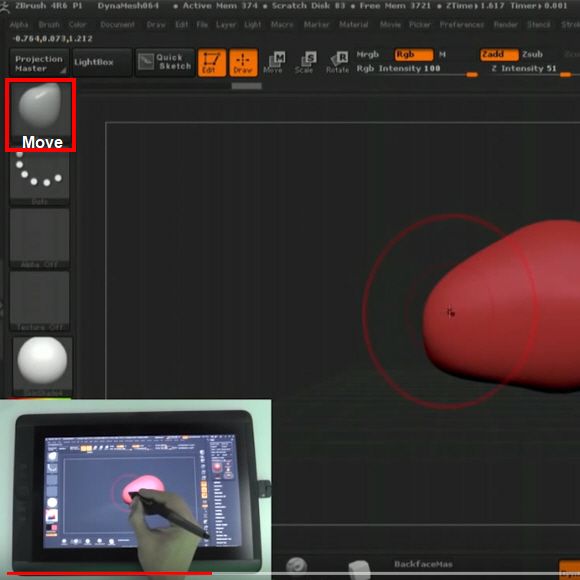This screenshot has height=580, width=580.
Task: Toggle Edit mode button
Action: coord(212,63)
